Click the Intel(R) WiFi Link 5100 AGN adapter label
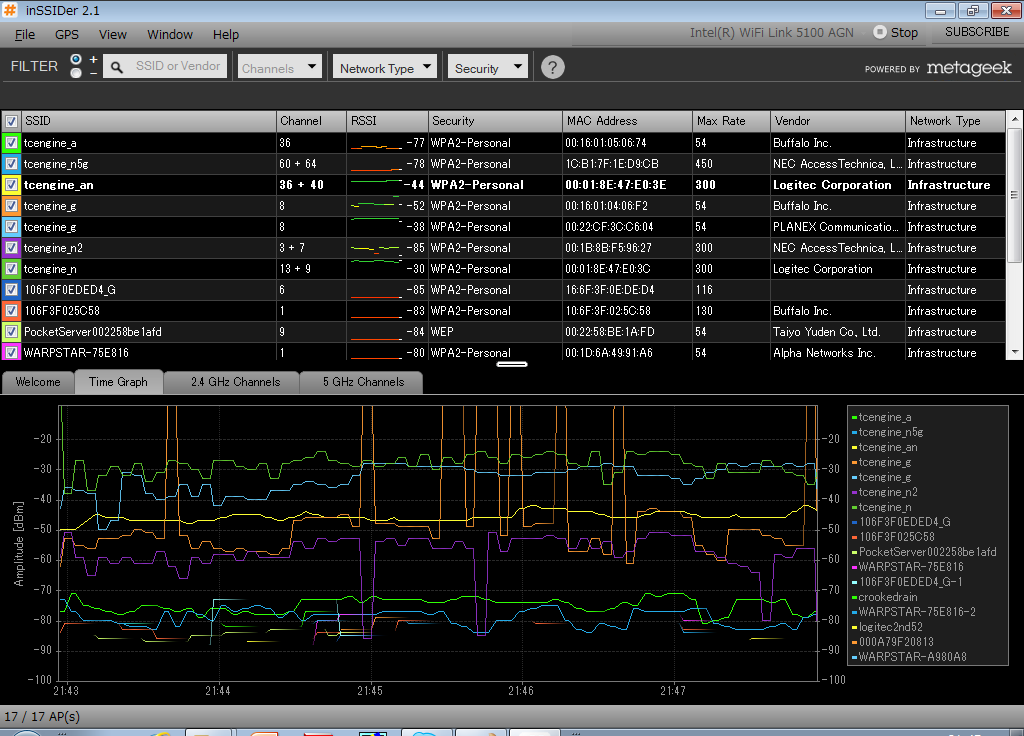This screenshot has height=736, width=1024. click(771, 33)
